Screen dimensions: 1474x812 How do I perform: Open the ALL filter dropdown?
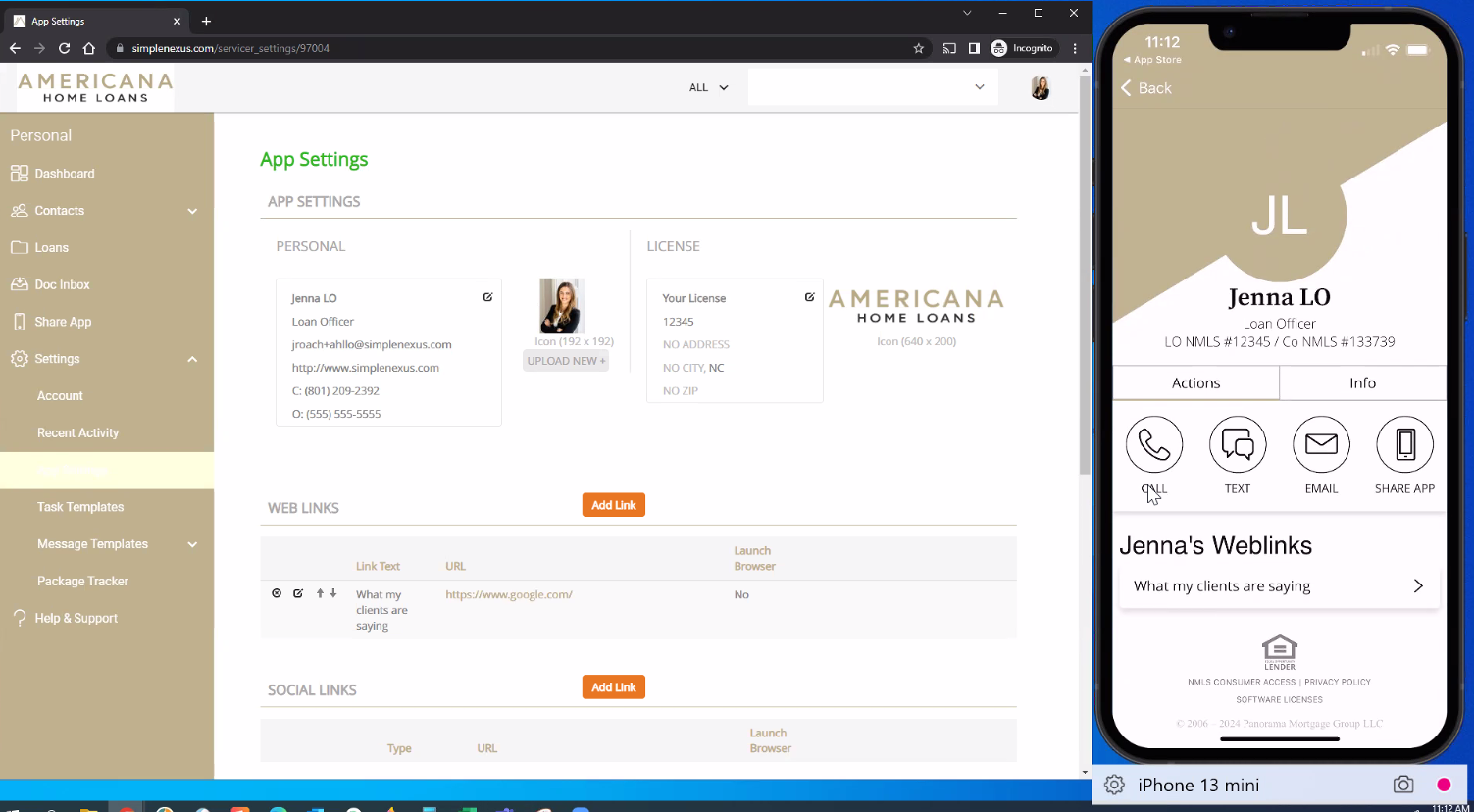(708, 87)
